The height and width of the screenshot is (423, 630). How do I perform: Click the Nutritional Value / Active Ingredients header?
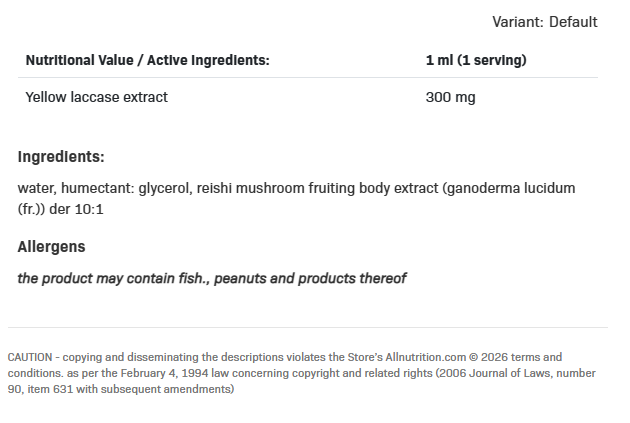click(x=147, y=60)
